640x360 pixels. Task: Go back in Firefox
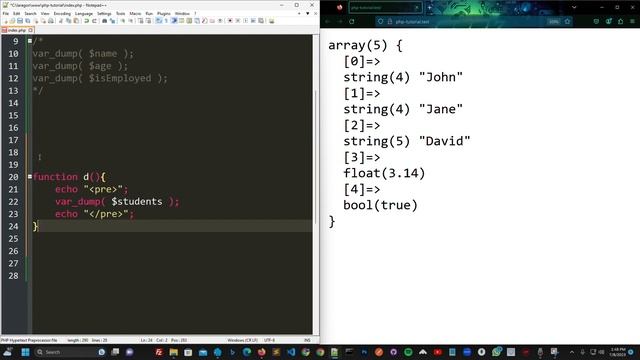[x=328, y=21]
